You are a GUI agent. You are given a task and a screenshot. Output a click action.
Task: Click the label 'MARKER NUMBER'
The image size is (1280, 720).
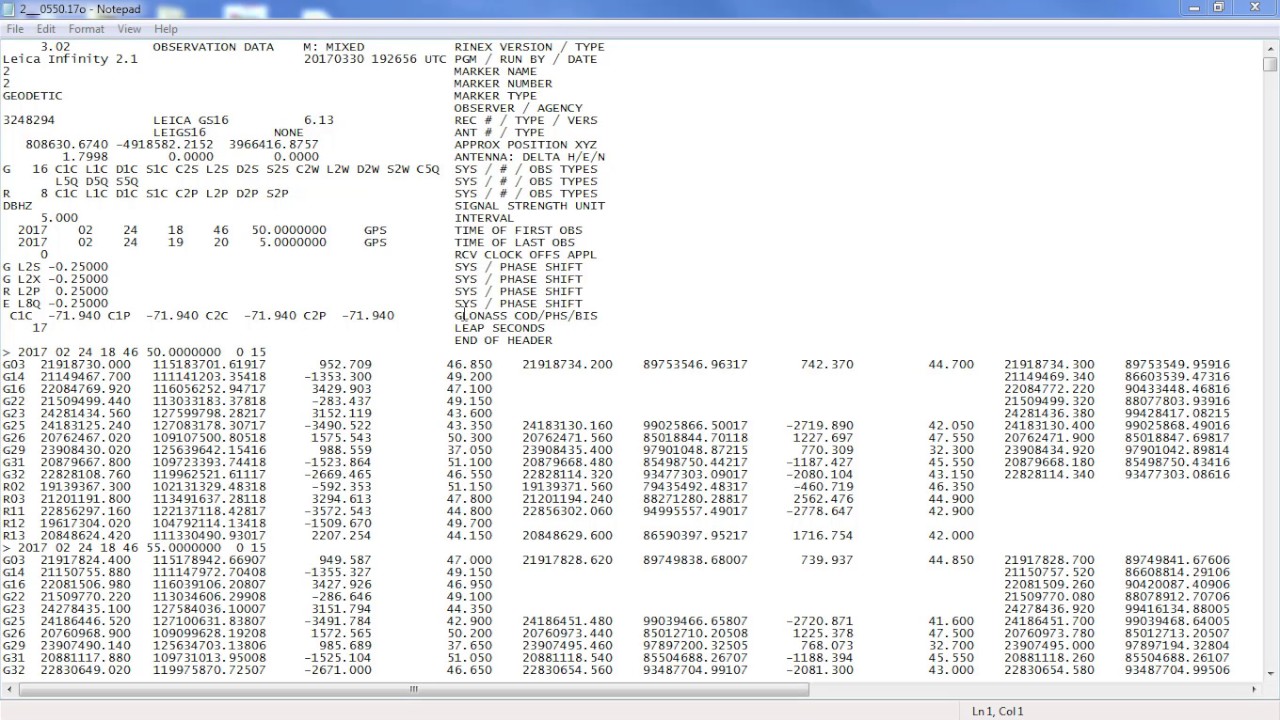click(503, 84)
